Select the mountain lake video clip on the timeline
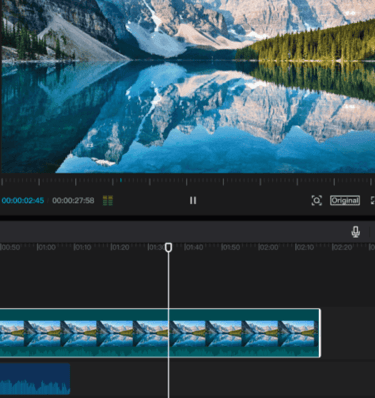The image size is (375, 398). coord(160,333)
